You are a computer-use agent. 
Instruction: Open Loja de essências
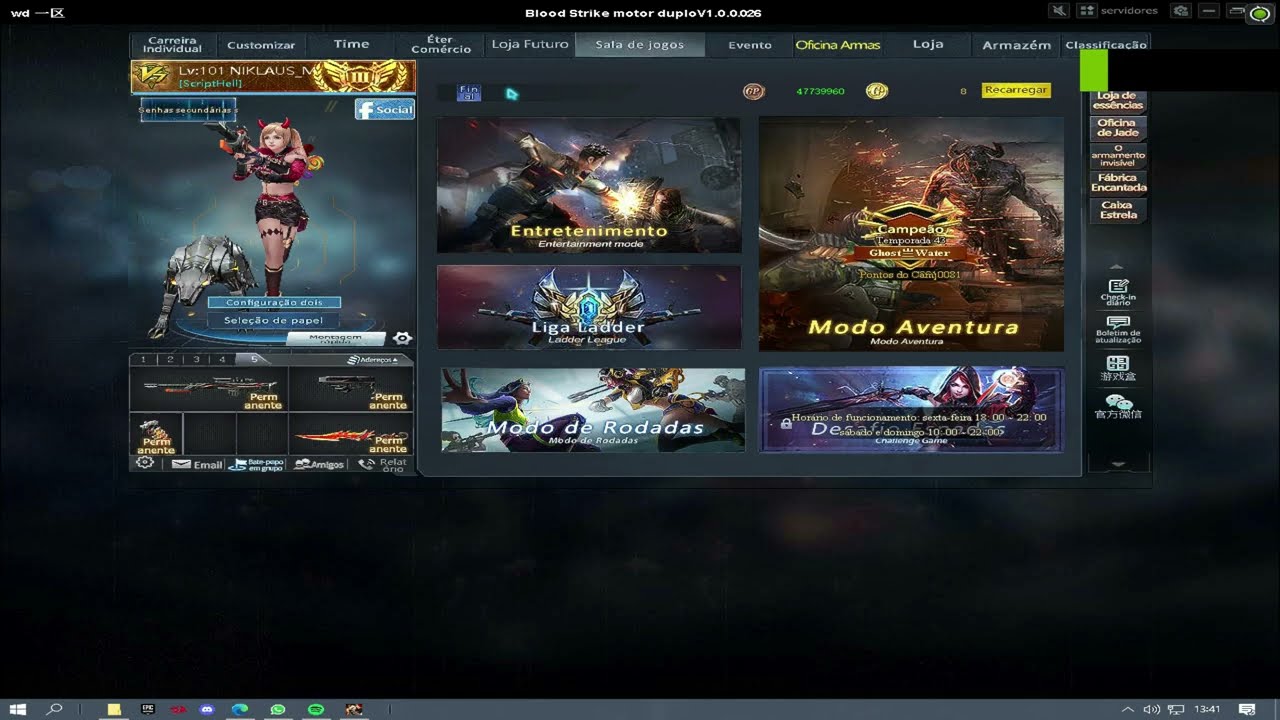point(1118,100)
